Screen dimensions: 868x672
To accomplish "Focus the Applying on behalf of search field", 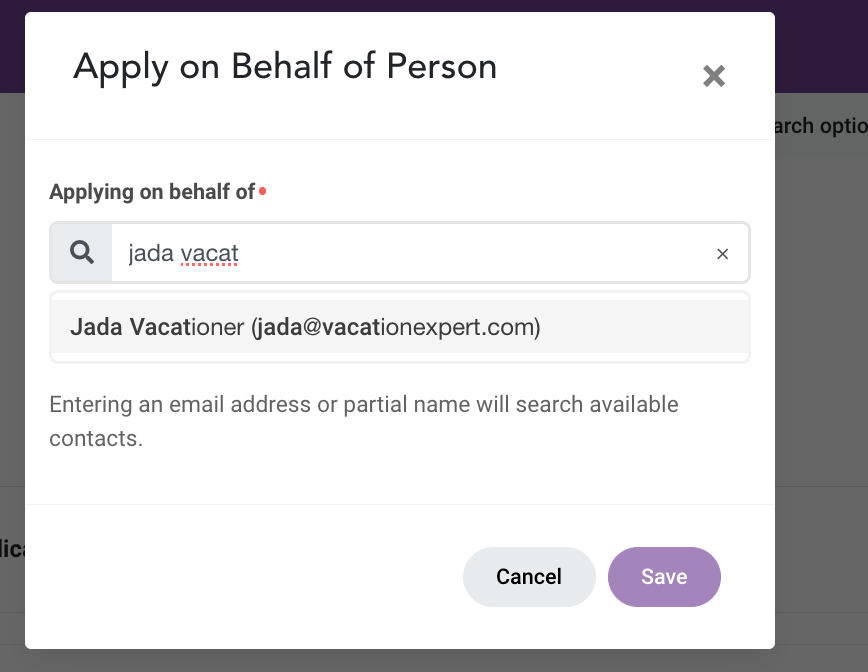I will pyautogui.click(x=450, y=254).
